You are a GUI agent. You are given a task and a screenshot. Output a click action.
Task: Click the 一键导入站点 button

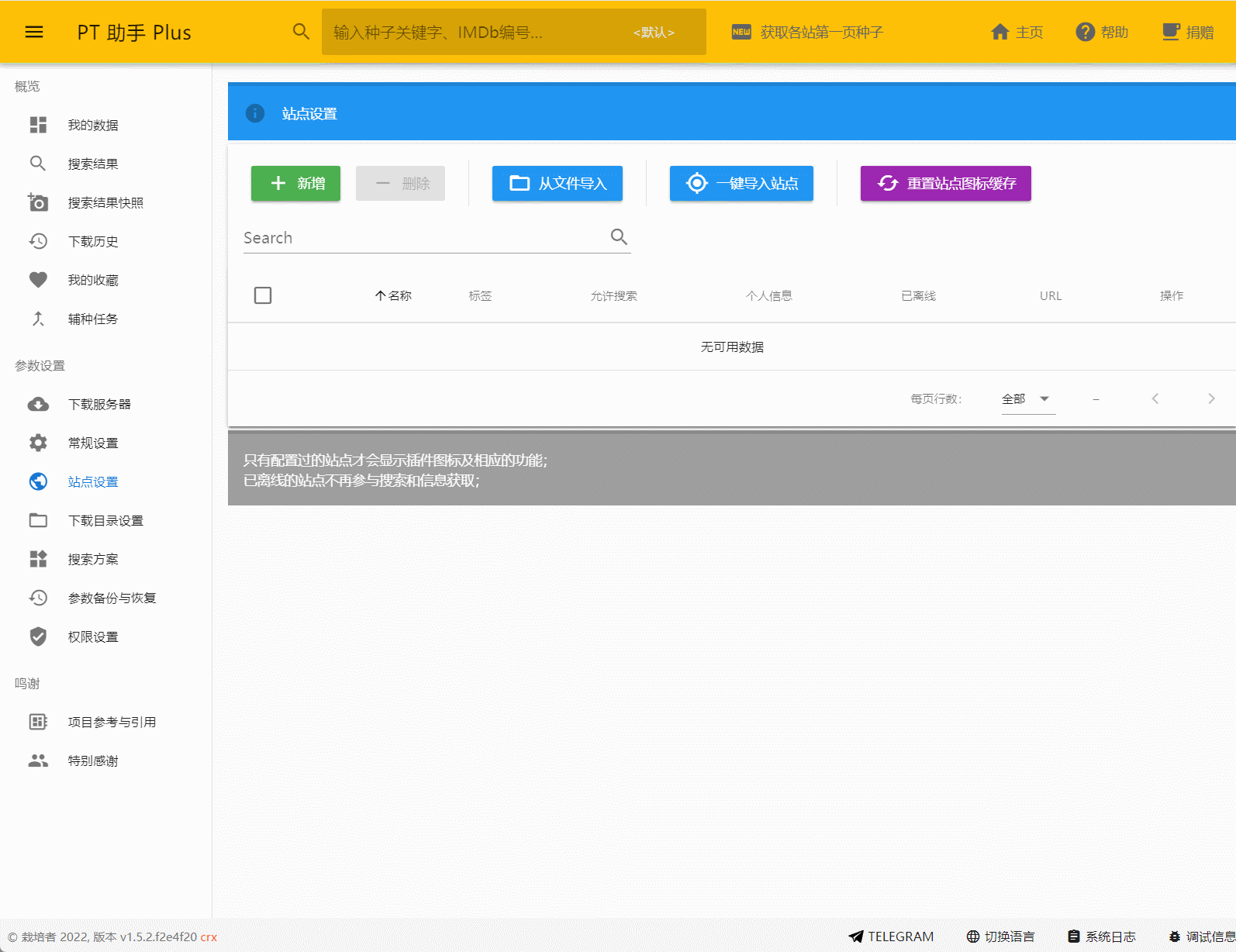(x=741, y=183)
